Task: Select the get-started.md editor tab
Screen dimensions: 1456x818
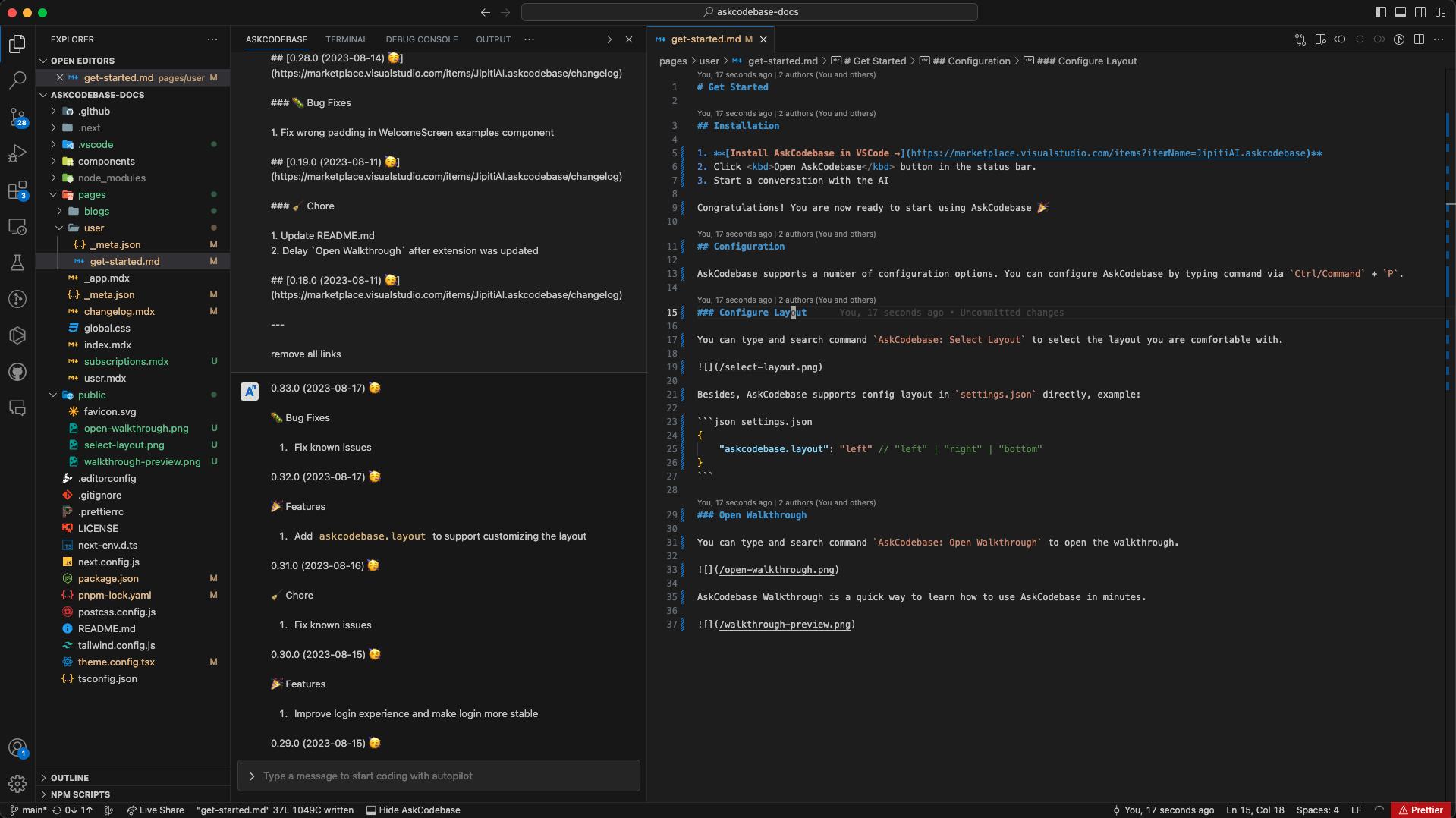Action: pyautogui.click(x=706, y=39)
